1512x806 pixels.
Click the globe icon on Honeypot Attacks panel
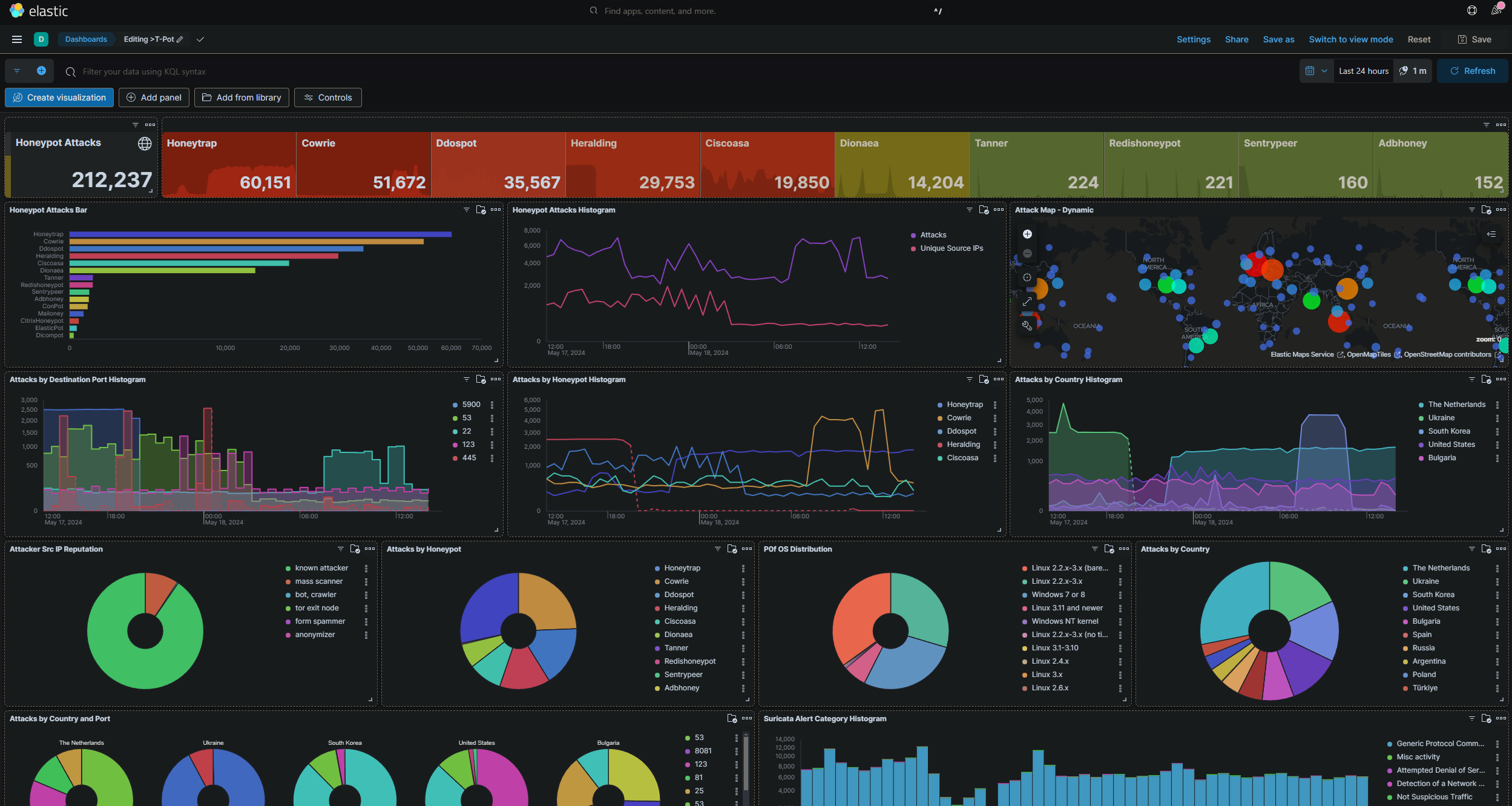tap(145, 144)
